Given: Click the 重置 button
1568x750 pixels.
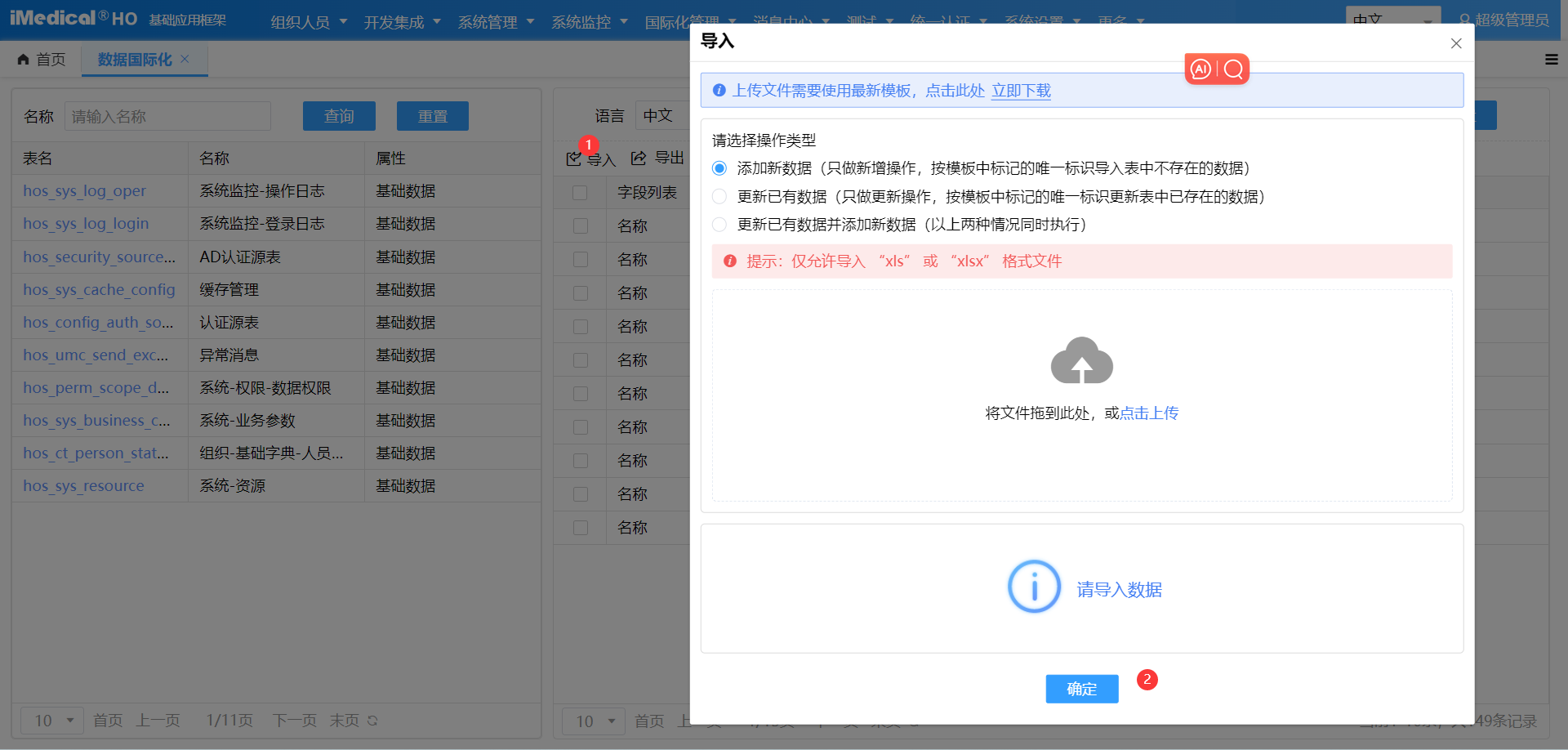Looking at the screenshot, I should coord(433,116).
